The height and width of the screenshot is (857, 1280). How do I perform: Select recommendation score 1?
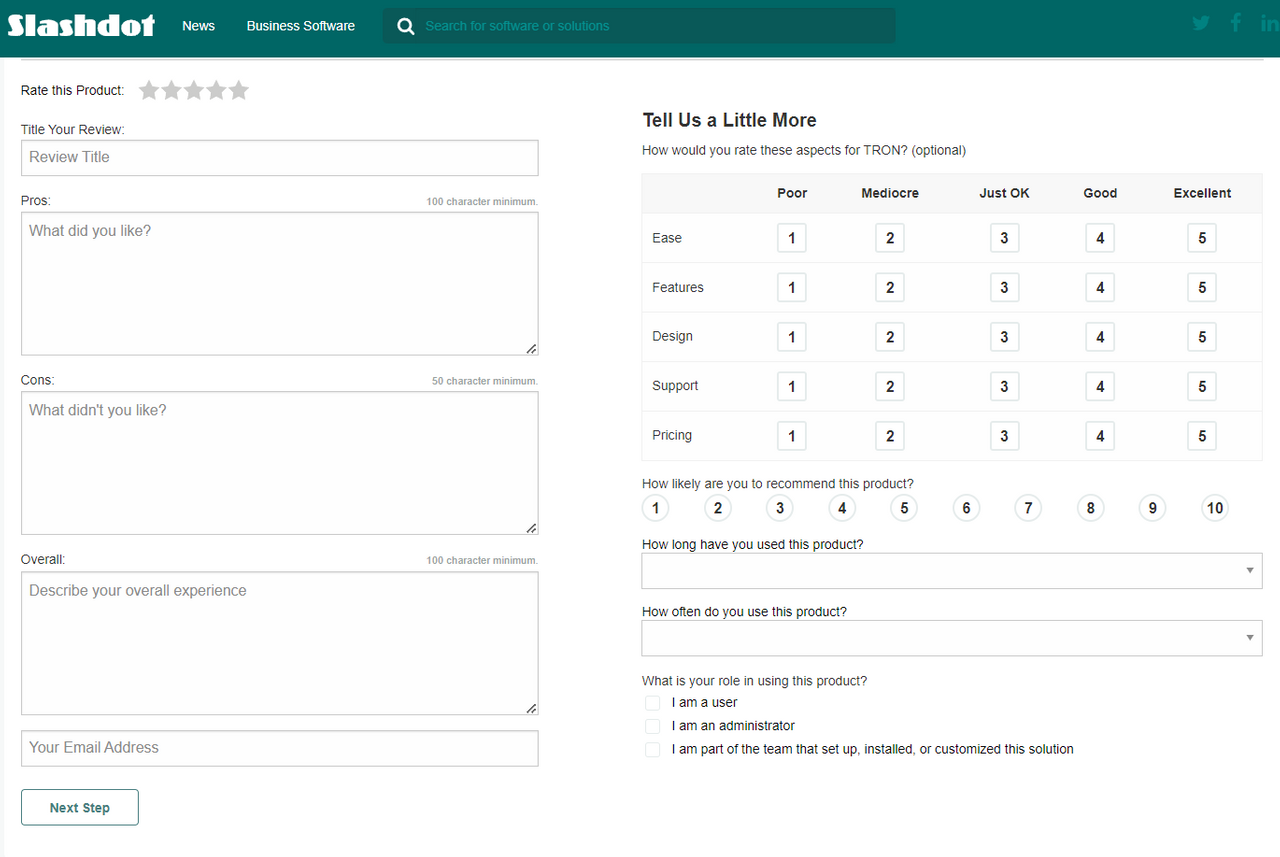coord(655,508)
